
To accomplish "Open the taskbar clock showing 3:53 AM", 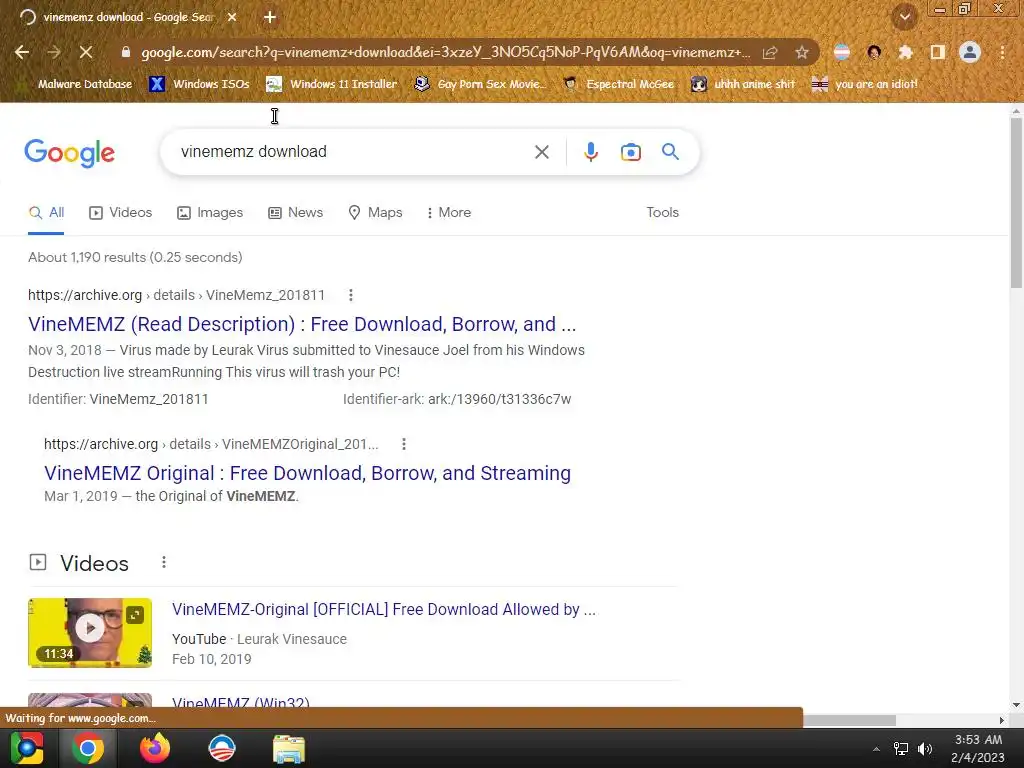I will coord(978,748).
